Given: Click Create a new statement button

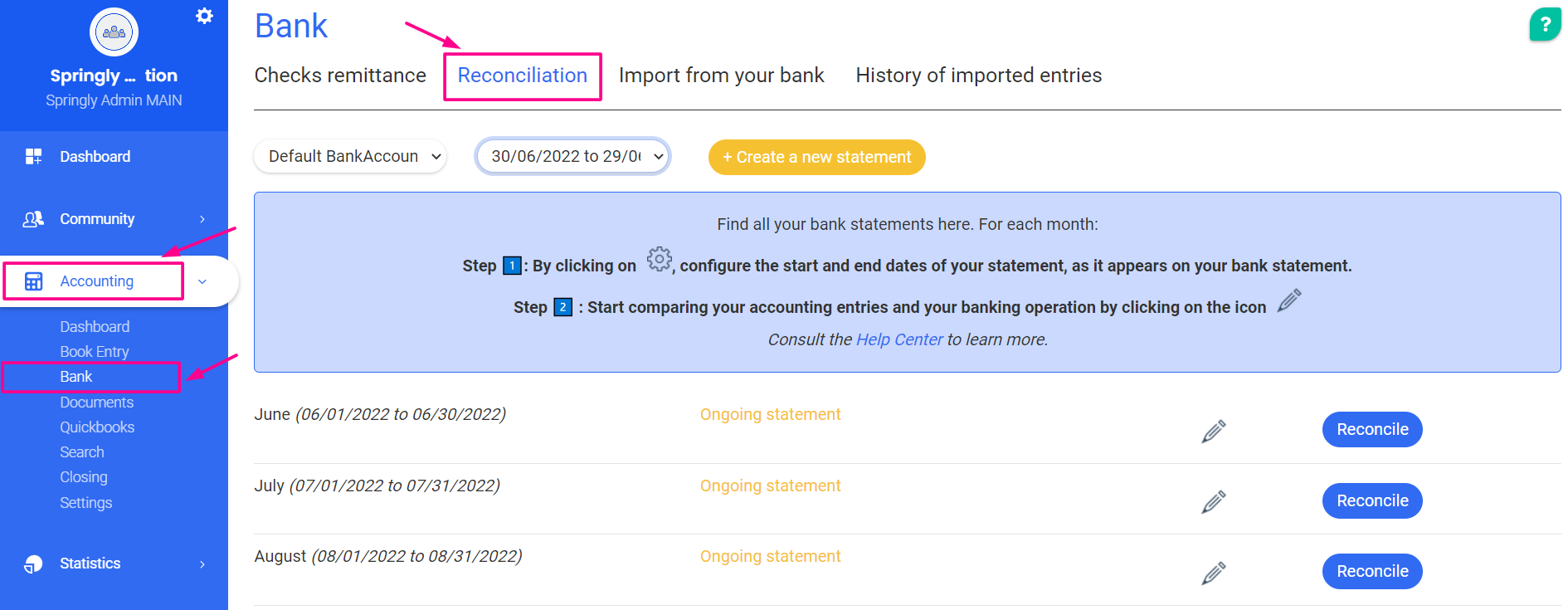Looking at the screenshot, I should click(x=816, y=157).
